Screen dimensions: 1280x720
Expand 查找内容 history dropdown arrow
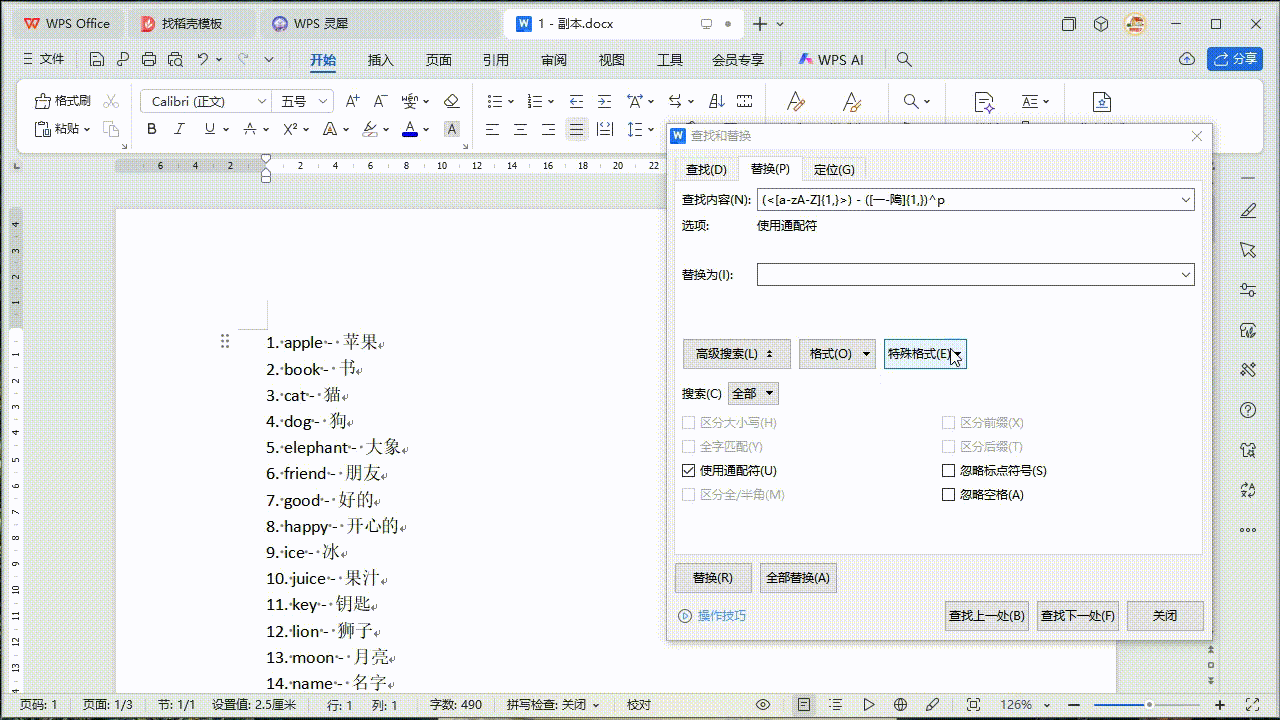(x=1186, y=200)
